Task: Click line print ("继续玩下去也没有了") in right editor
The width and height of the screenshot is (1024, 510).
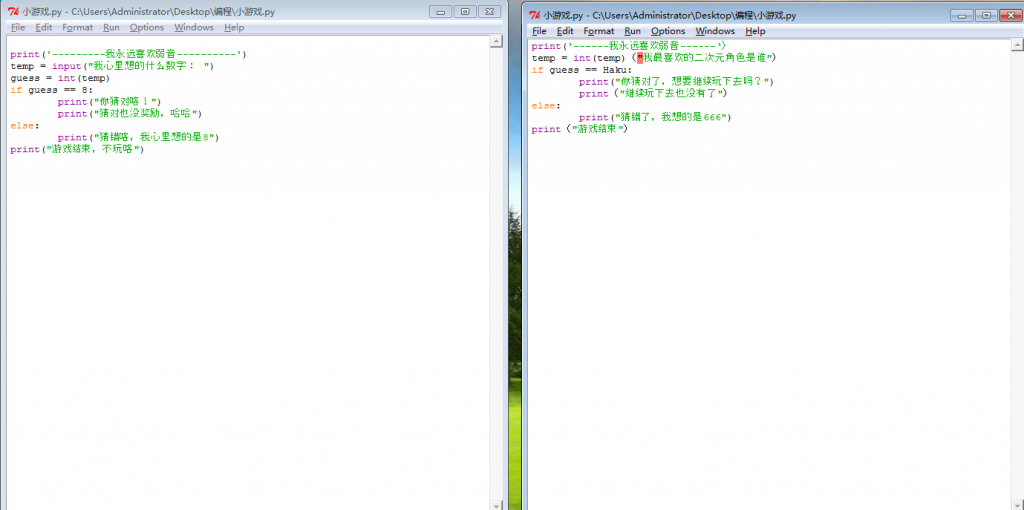Action: click(x=652, y=93)
